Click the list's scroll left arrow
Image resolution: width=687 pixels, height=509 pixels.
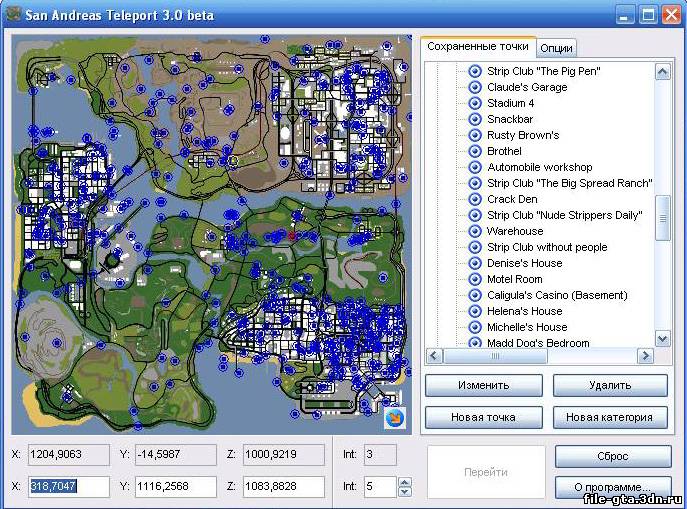434,355
